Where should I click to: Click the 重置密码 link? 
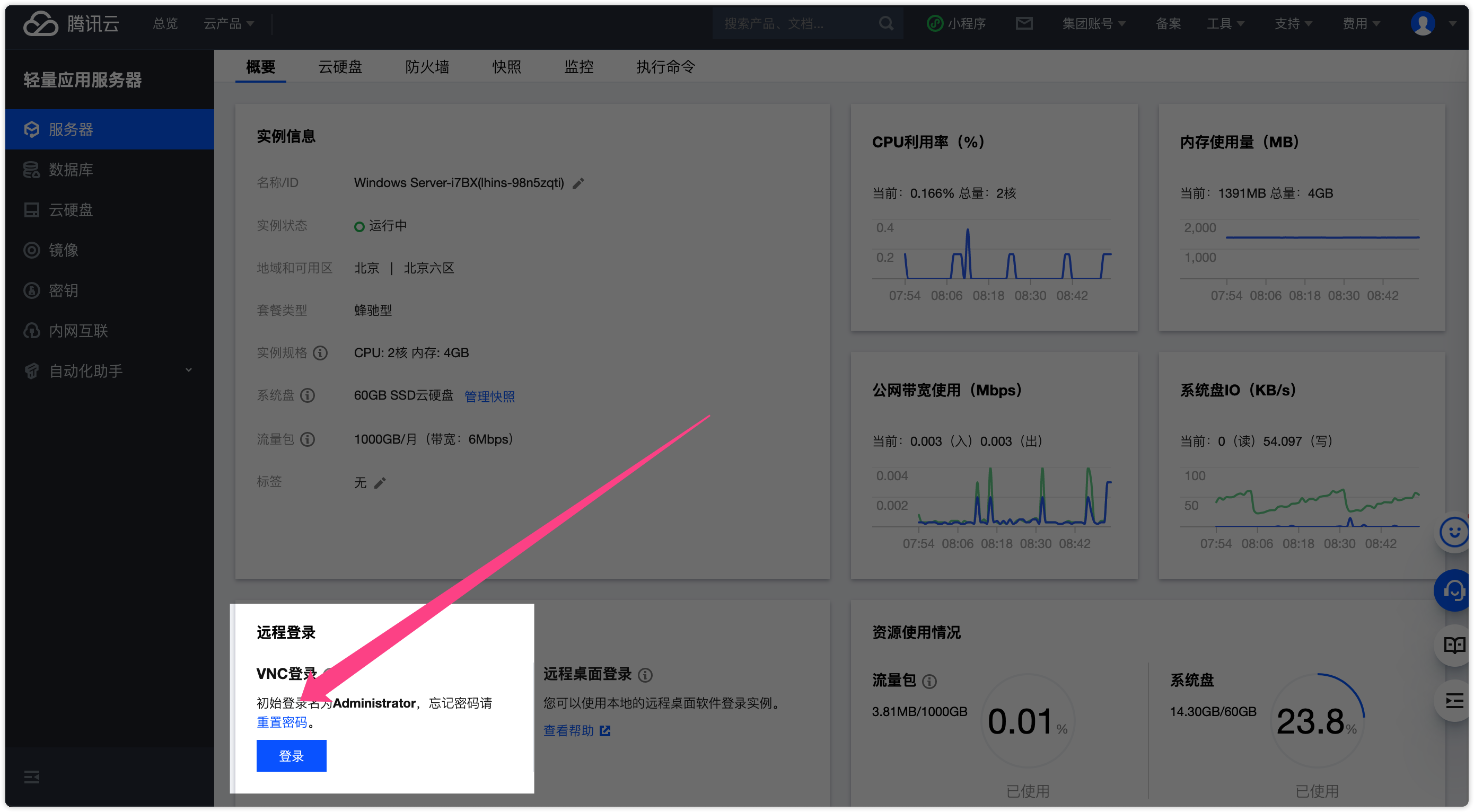[x=282, y=722]
